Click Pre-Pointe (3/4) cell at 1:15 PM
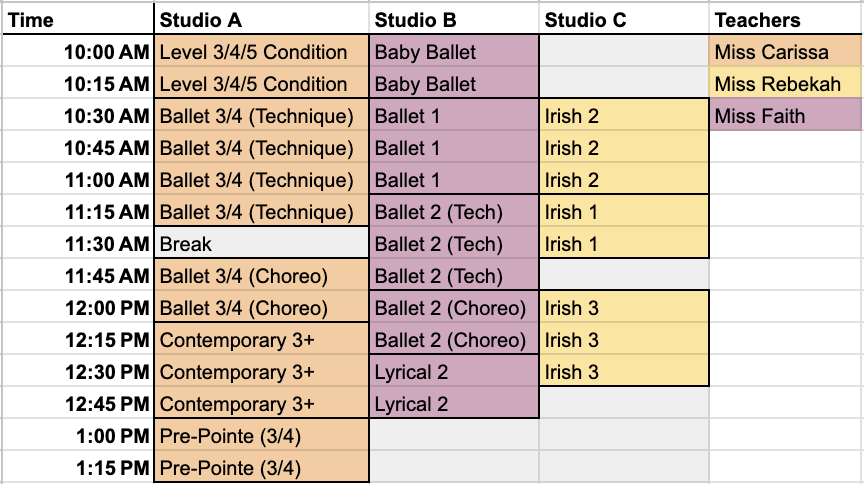The width and height of the screenshot is (864, 484). pos(262,468)
